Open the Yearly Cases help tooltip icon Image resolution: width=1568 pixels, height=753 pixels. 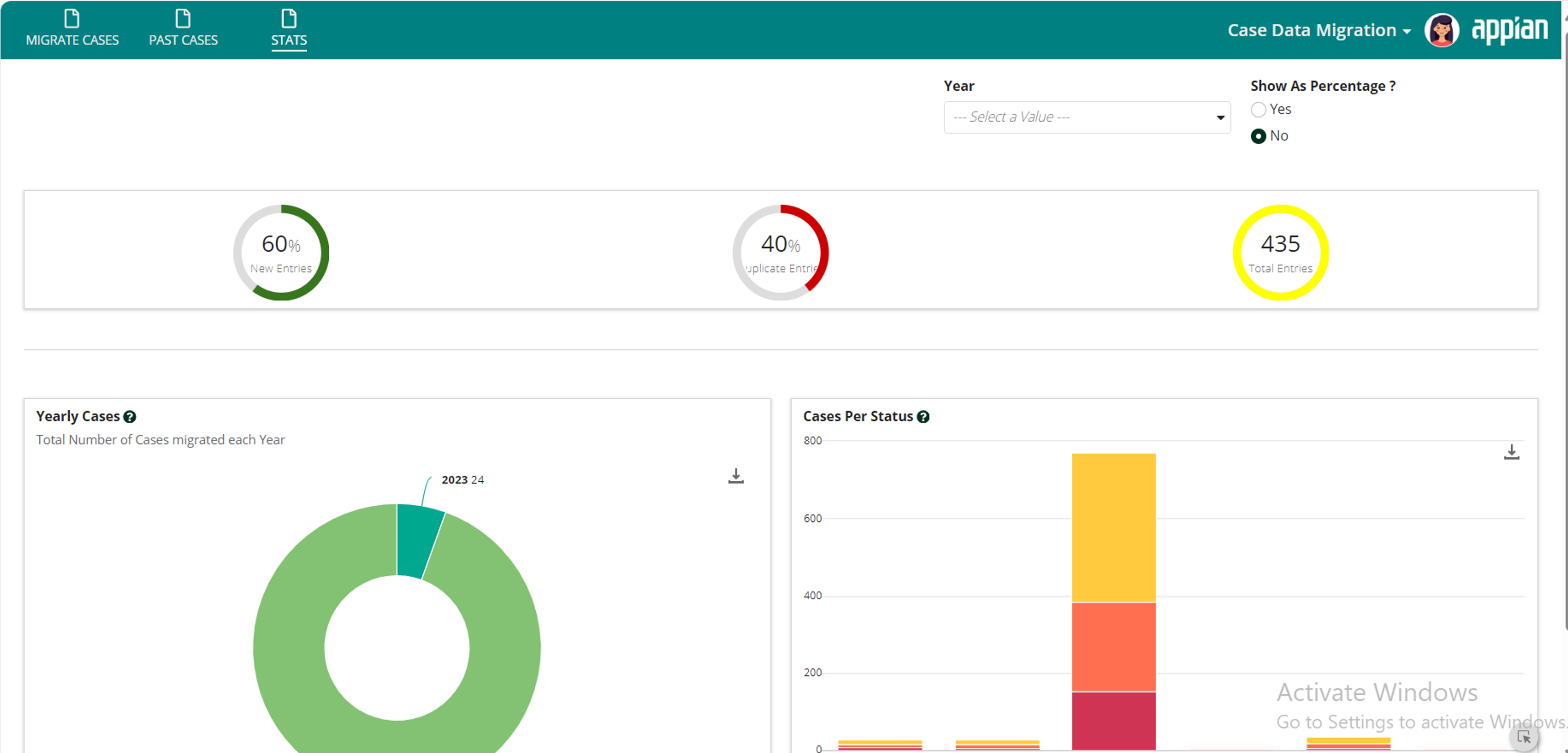130,417
